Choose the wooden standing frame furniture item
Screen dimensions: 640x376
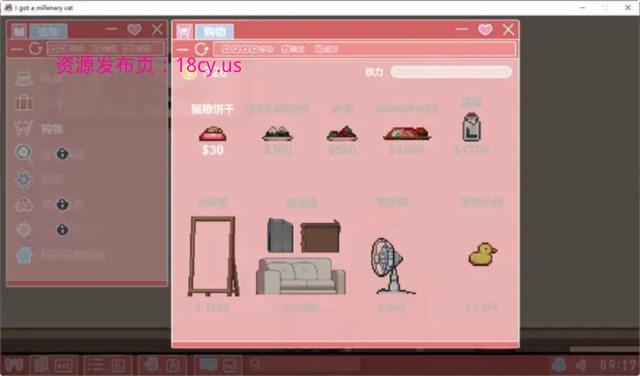click(213, 256)
